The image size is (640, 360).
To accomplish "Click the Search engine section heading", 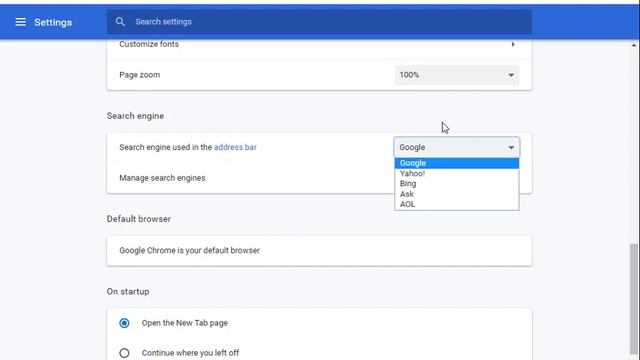I will click(x=136, y=116).
